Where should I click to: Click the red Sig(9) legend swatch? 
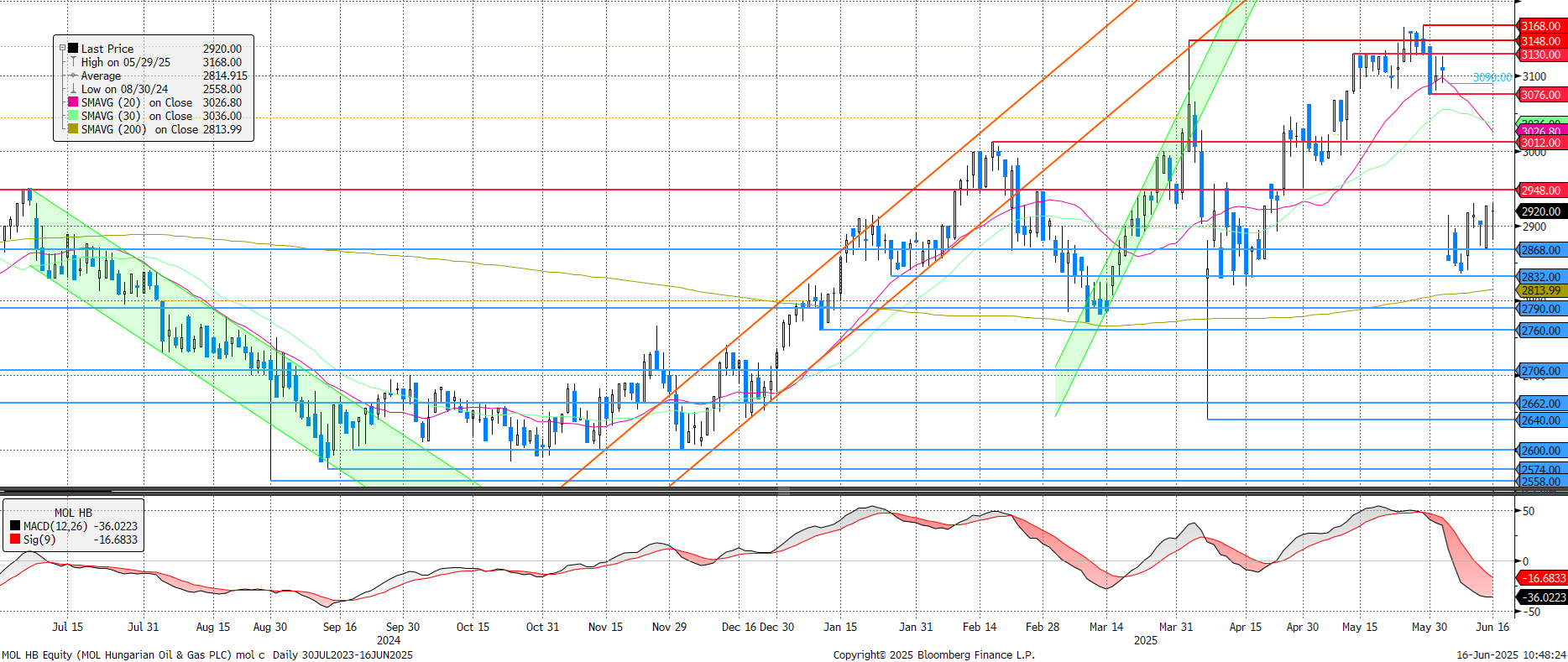tap(15, 540)
